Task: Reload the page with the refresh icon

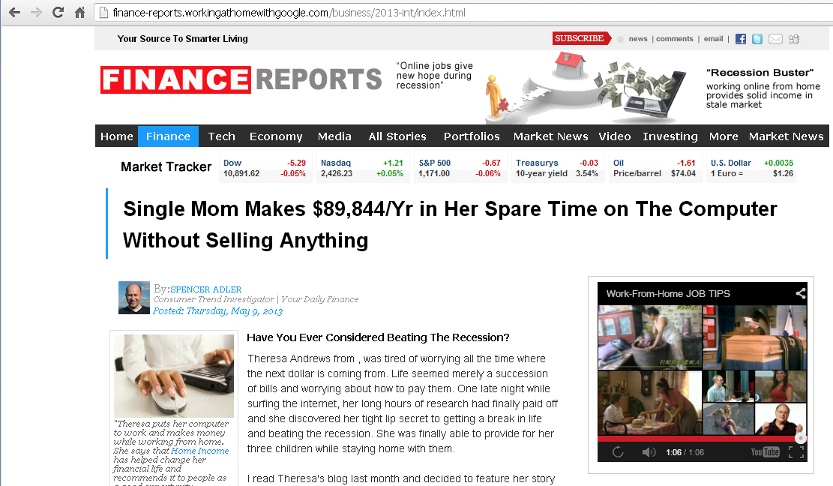Action: coord(58,12)
